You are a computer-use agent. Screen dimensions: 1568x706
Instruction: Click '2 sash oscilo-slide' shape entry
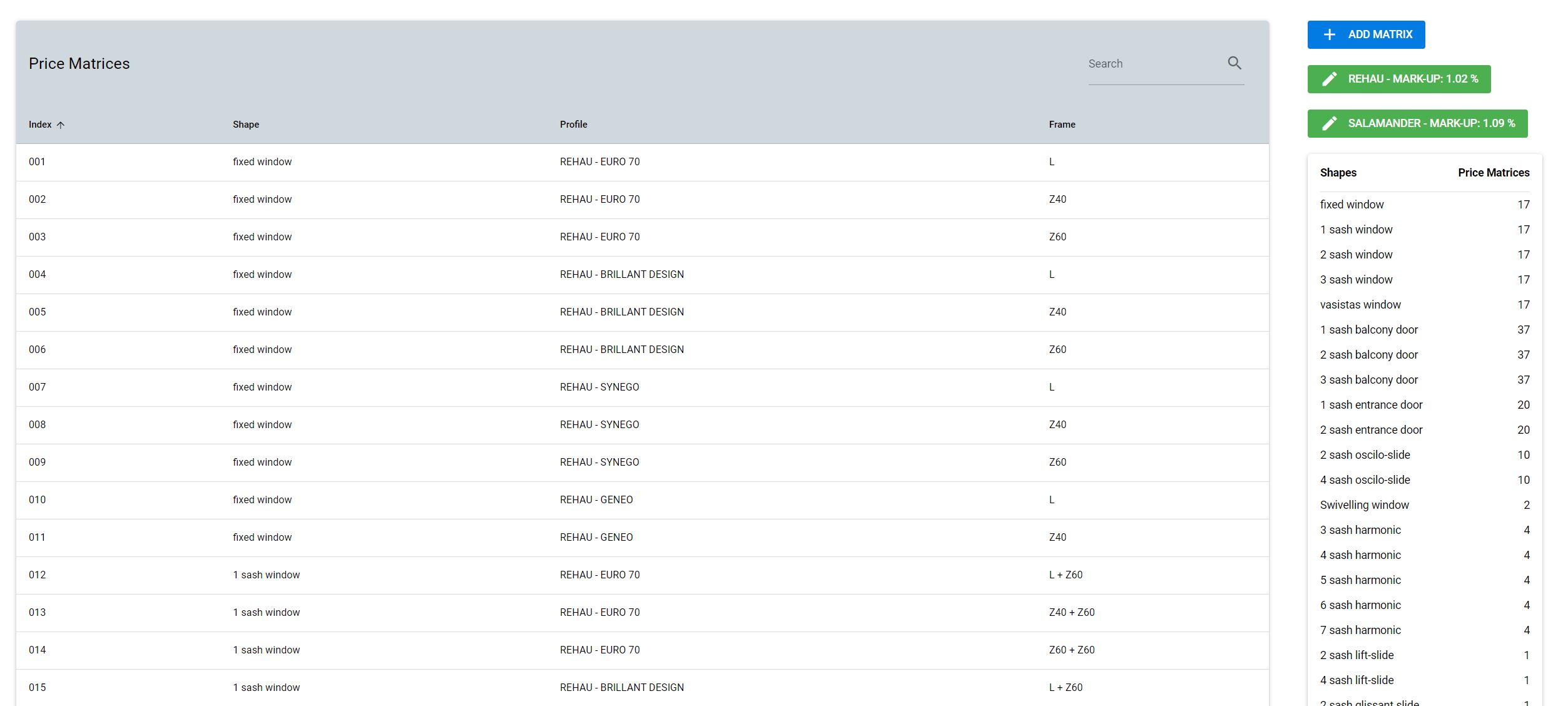pos(1365,455)
